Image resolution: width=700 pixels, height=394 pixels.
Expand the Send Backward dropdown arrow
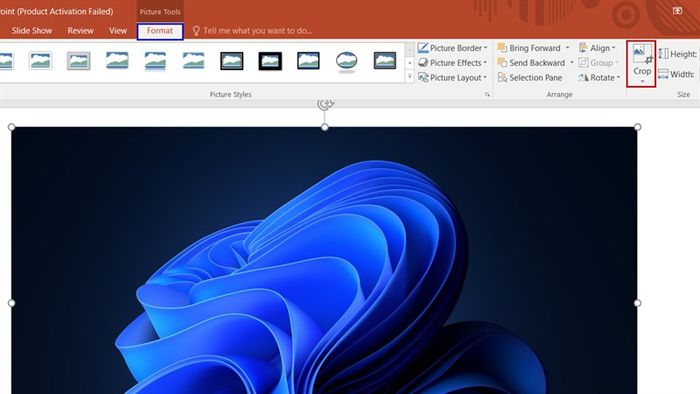(571, 63)
